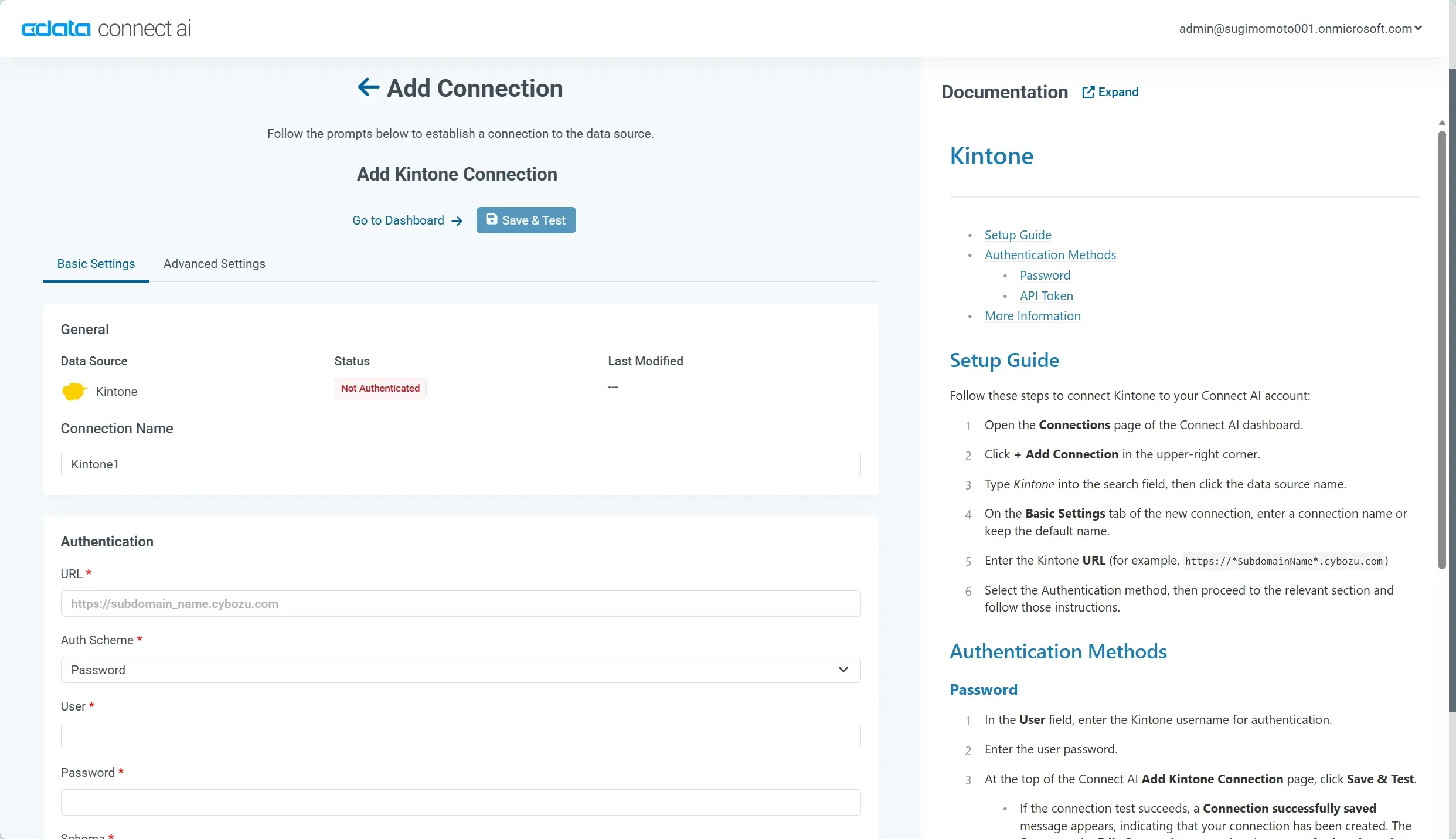The width and height of the screenshot is (1456, 839).
Task: Click the back arrow beside Add Connection
Action: [368, 87]
